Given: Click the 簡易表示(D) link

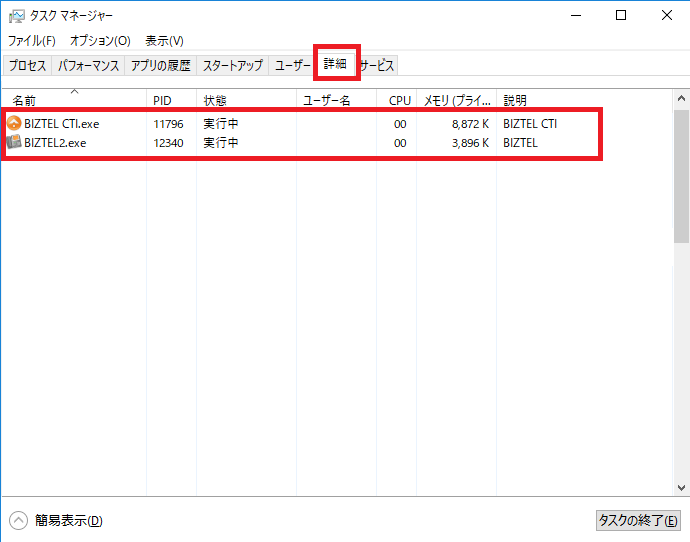Looking at the screenshot, I should coord(69,520).
